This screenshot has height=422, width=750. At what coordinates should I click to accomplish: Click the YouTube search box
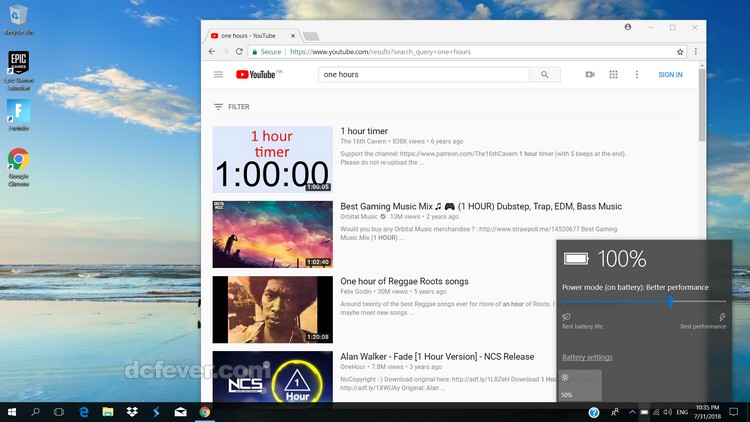(x=424, y=75)
